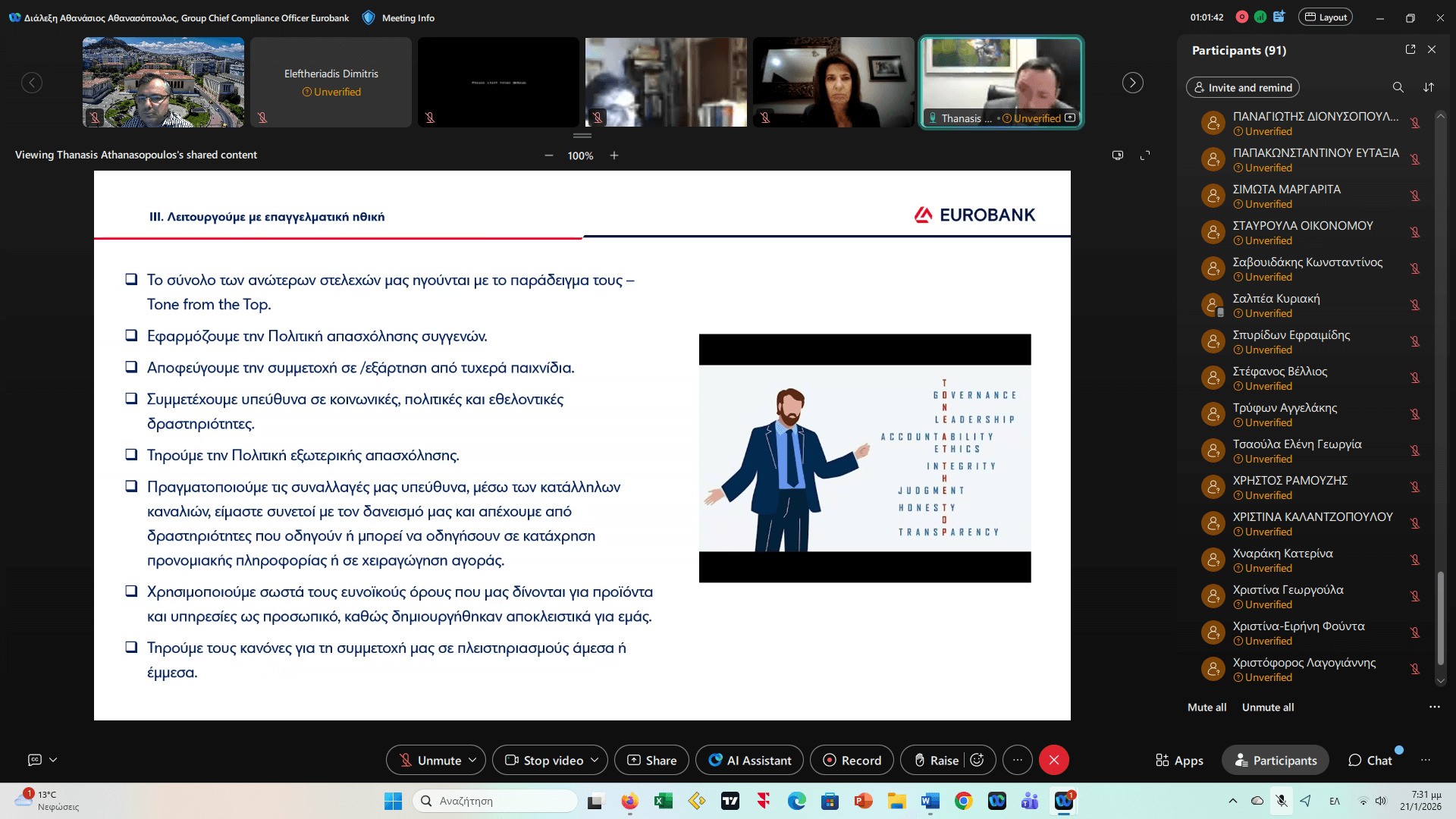Expand closed captions options arrow
The image size is (1456, 819).
(53, 760)
